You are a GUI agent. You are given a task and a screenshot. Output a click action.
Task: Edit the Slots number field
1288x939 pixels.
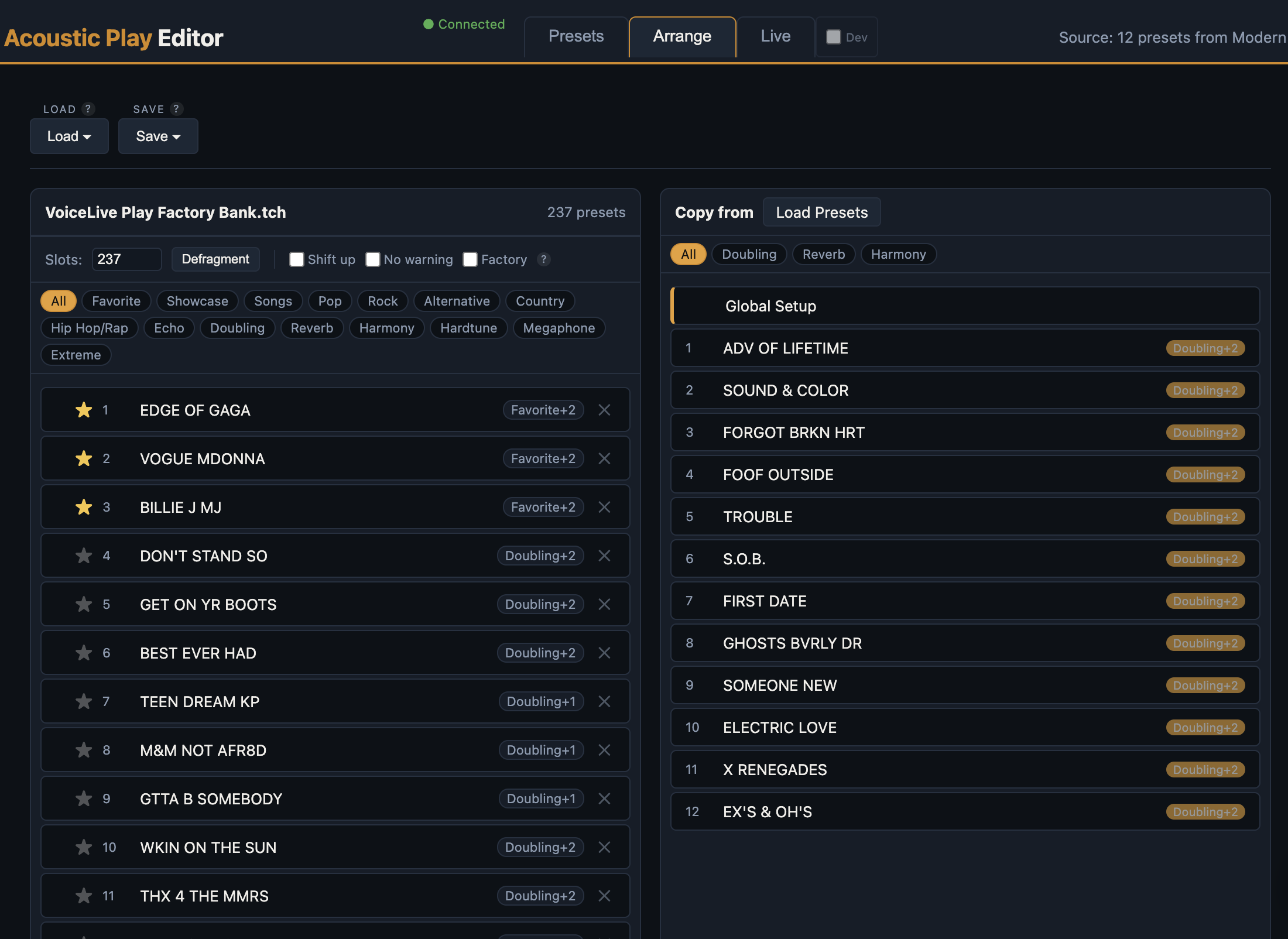click(x=126, y=259)
